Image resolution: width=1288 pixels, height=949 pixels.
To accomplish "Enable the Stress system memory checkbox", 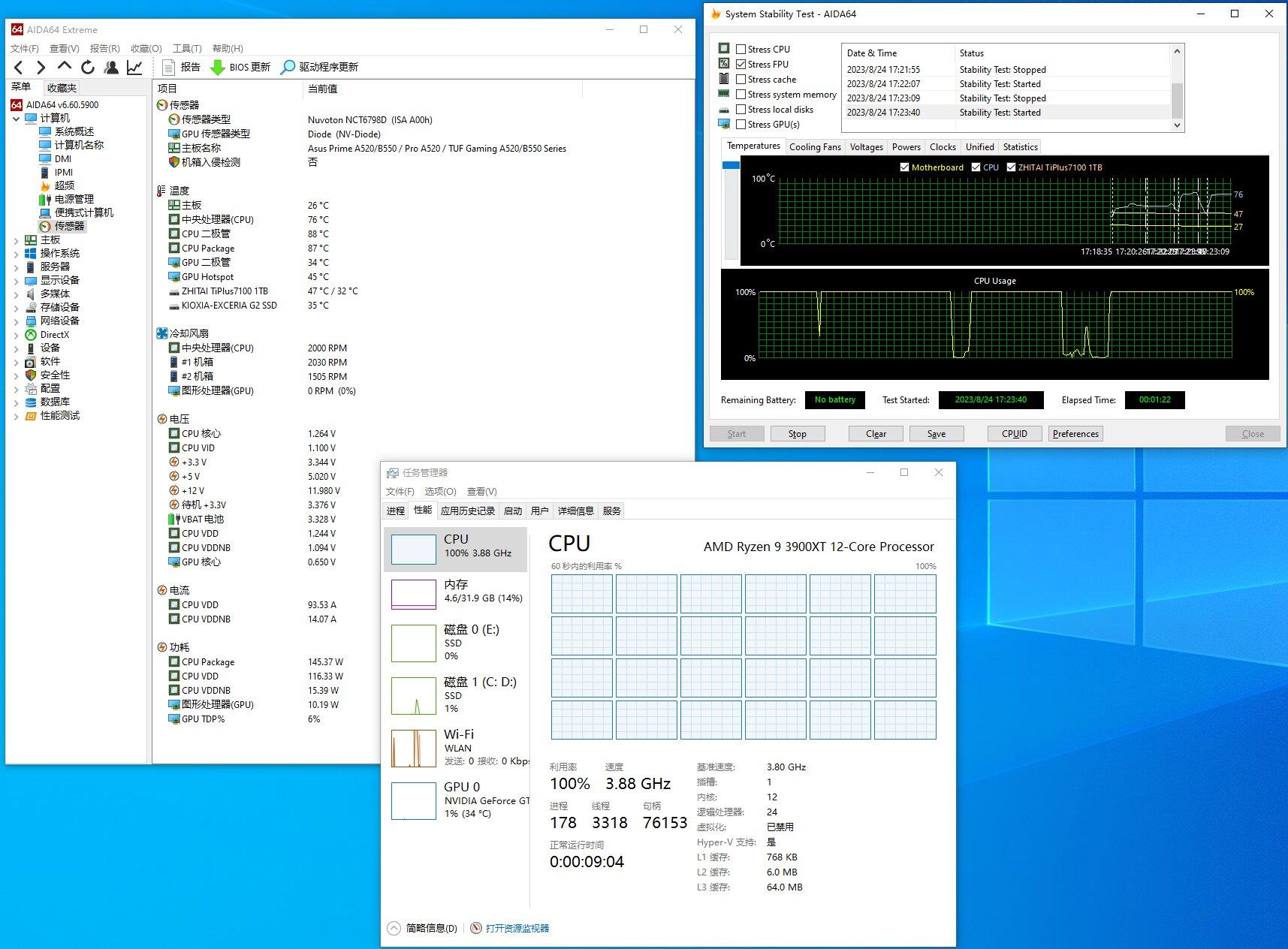I will [x=741, y=95].
